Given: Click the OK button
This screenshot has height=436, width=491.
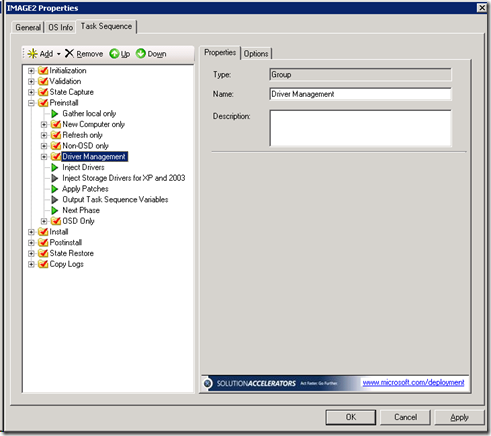Looking at the screenshot, I should point(351,417).
